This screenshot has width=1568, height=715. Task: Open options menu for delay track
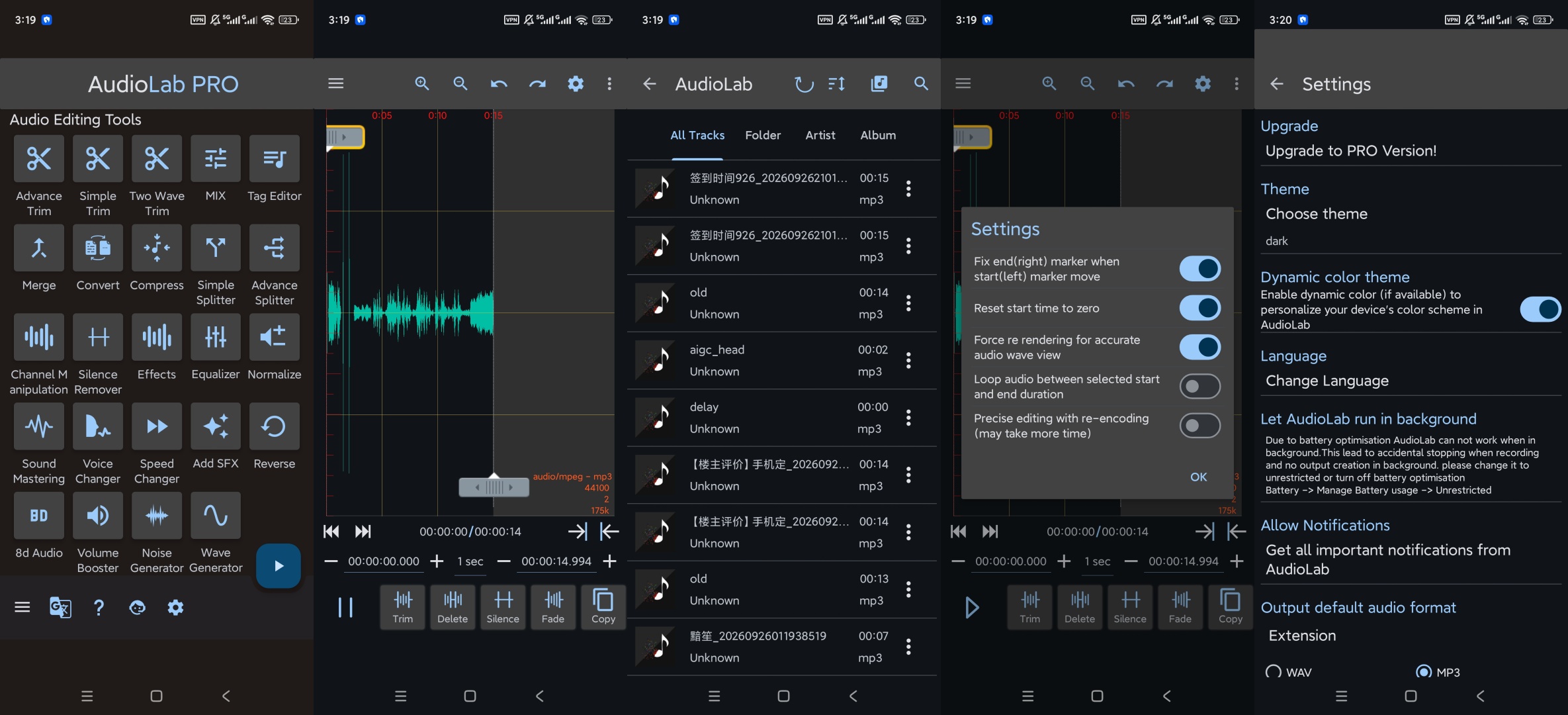point(908,418)
